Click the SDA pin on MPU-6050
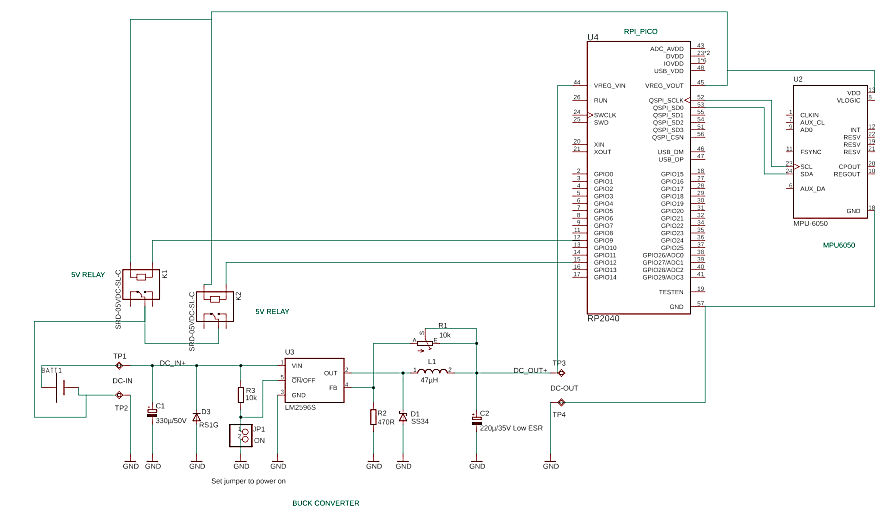This screenshot has width=885, height=508. tap(807, 174)
